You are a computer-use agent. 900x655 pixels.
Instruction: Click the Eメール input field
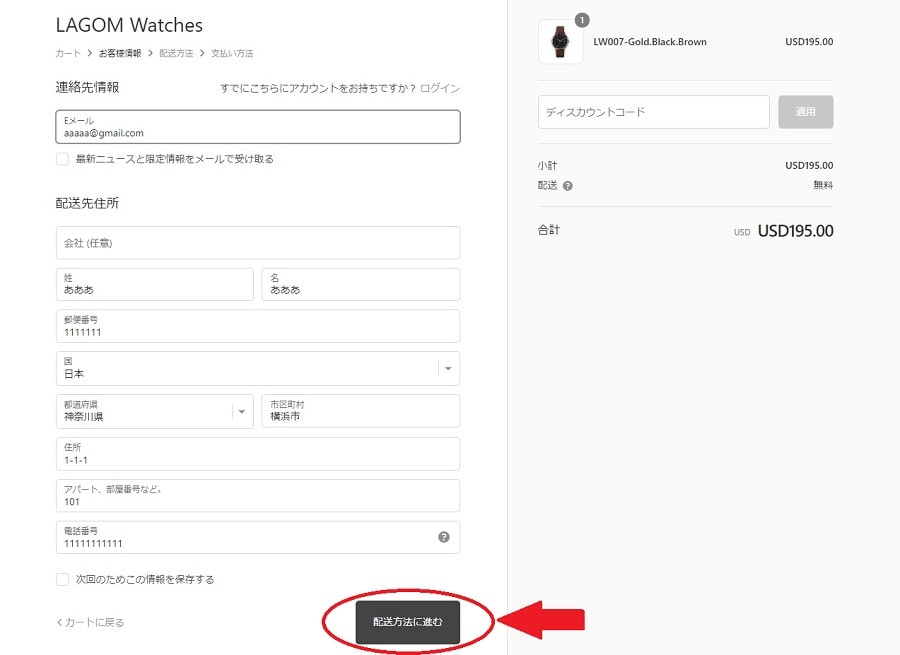(258, 127)
